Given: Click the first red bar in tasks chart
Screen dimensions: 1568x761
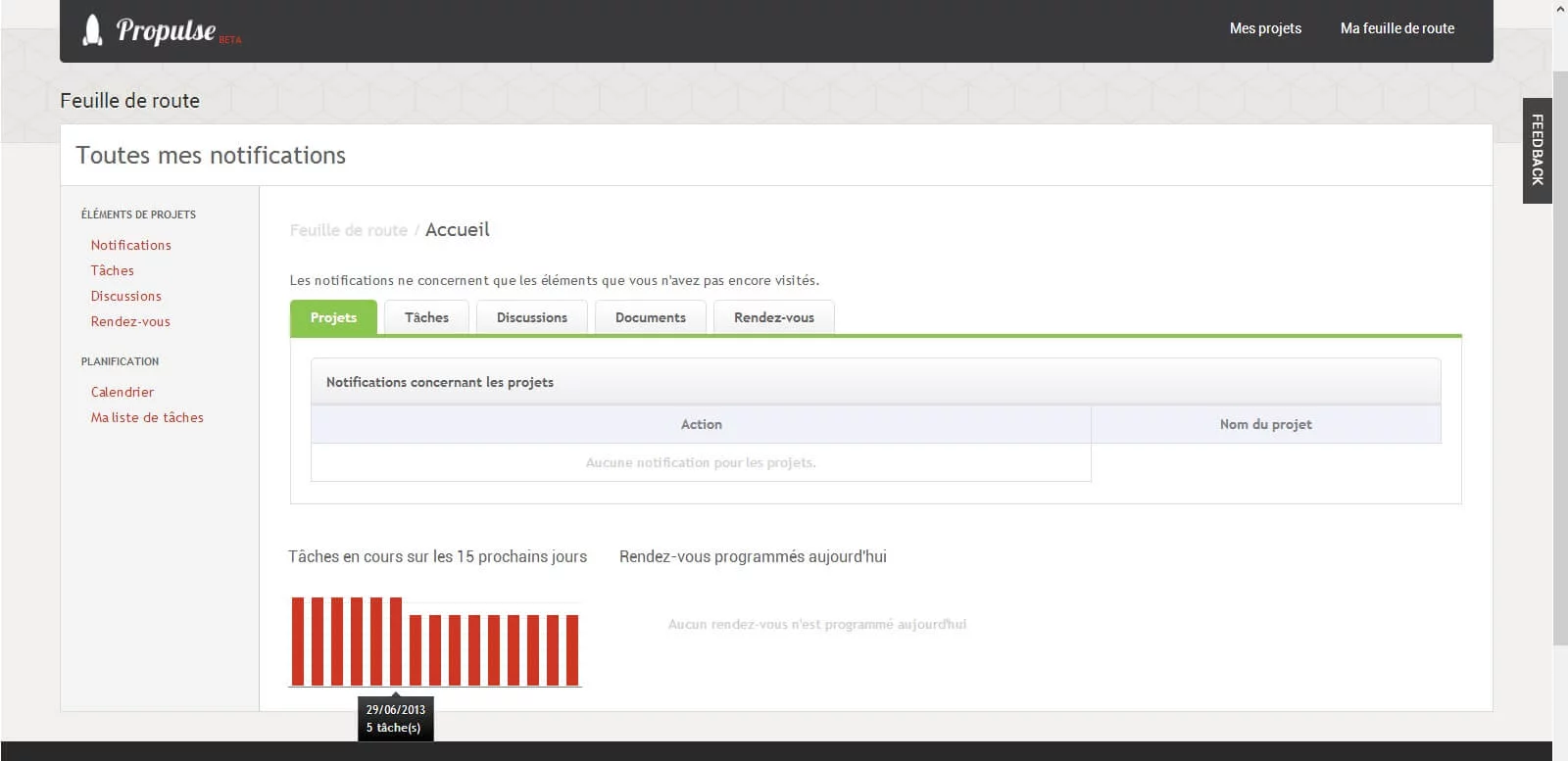Looking at the screenshot, I should pyautogui.click(x=298, y=642).
